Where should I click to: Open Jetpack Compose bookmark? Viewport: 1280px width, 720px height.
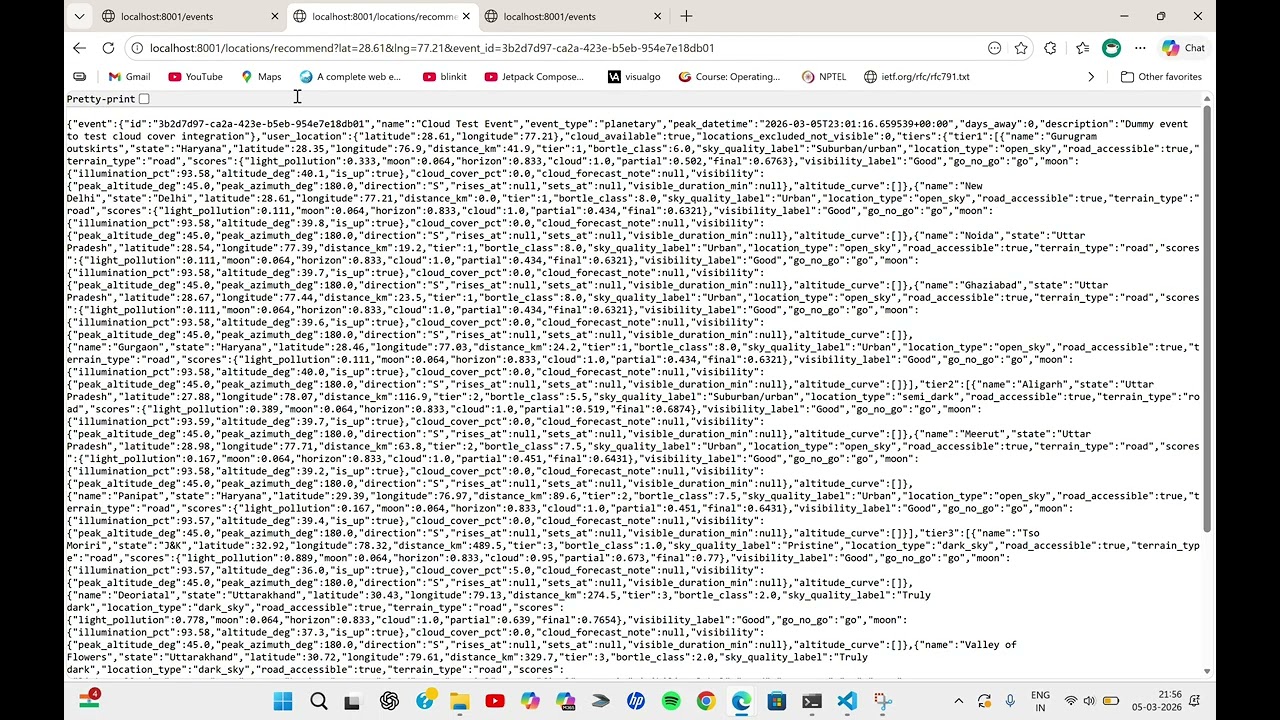click(x=534, y=77)
